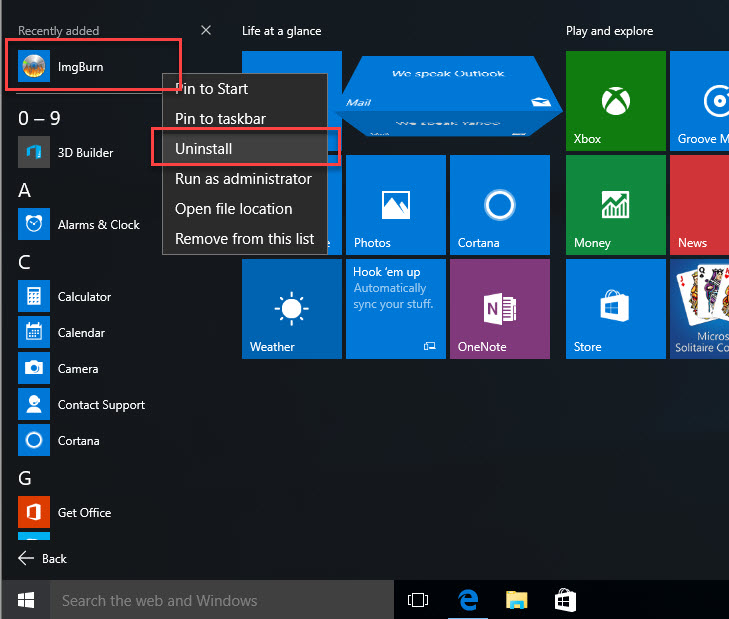This screenshot has width=729, height=619.
Task: Click the G letter section header
Action: click(25, 478)
